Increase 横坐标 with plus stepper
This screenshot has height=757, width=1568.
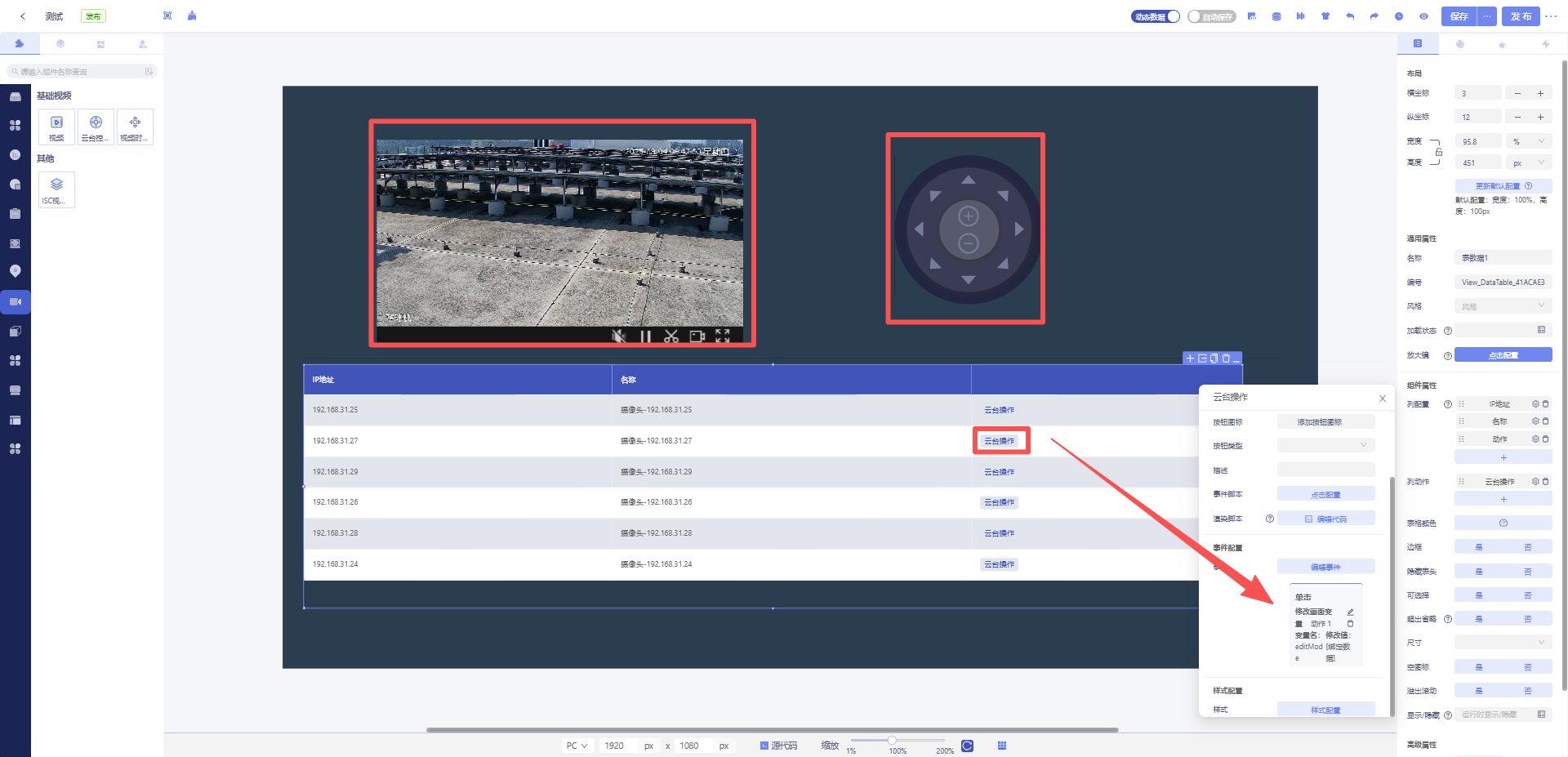point(1540,93)
